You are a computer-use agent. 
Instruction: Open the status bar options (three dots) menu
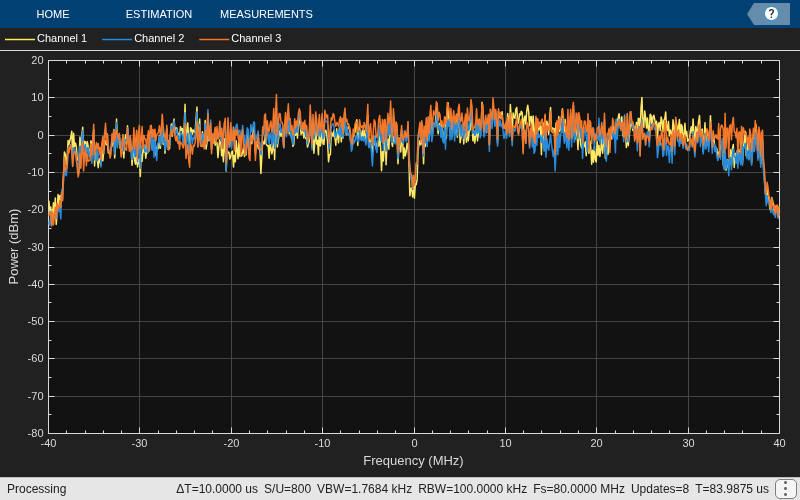(786, 489)
